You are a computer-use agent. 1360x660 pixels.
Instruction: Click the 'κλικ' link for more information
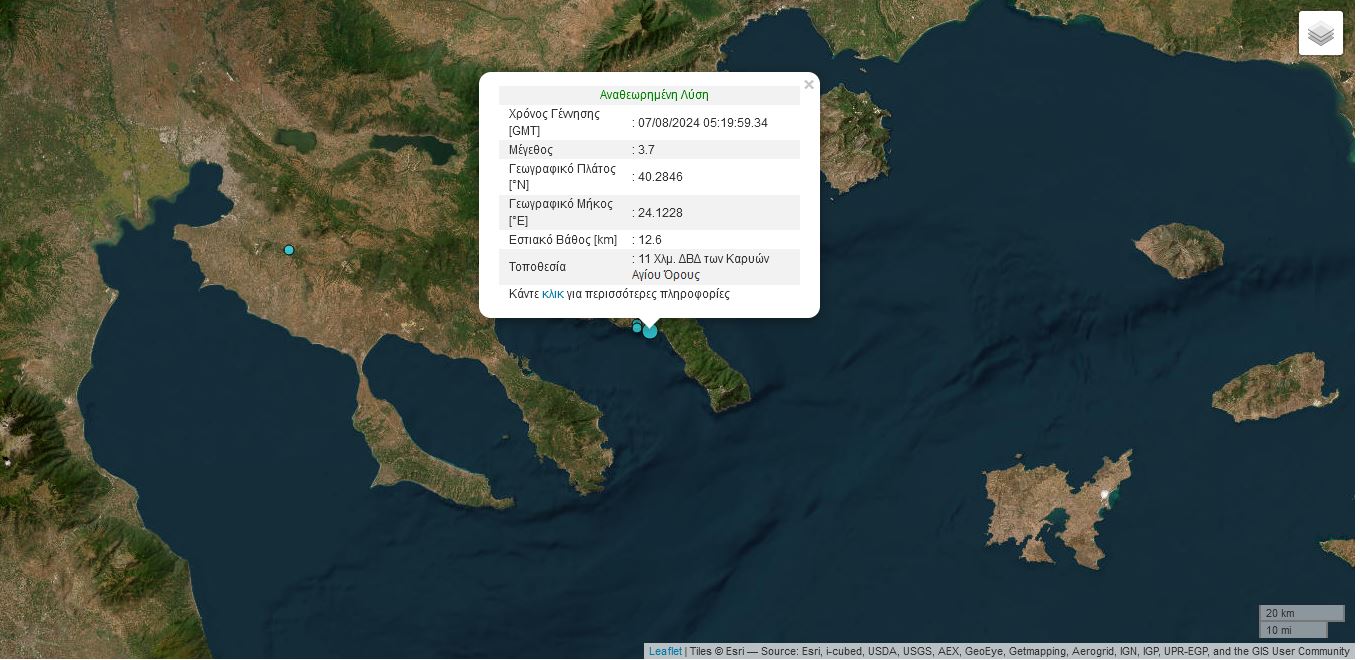click(552, 294)
